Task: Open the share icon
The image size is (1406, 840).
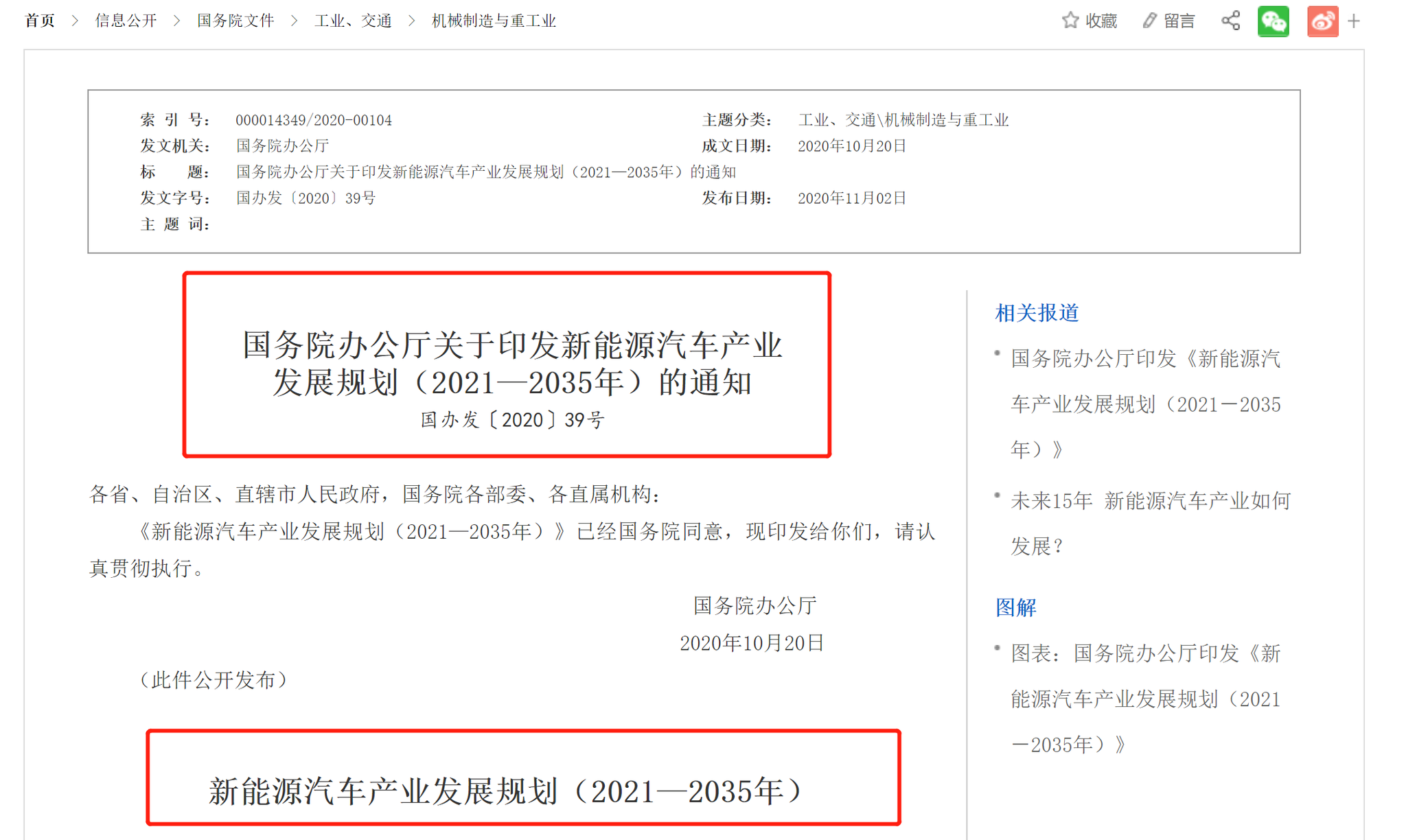Action: click(1231, 21)
